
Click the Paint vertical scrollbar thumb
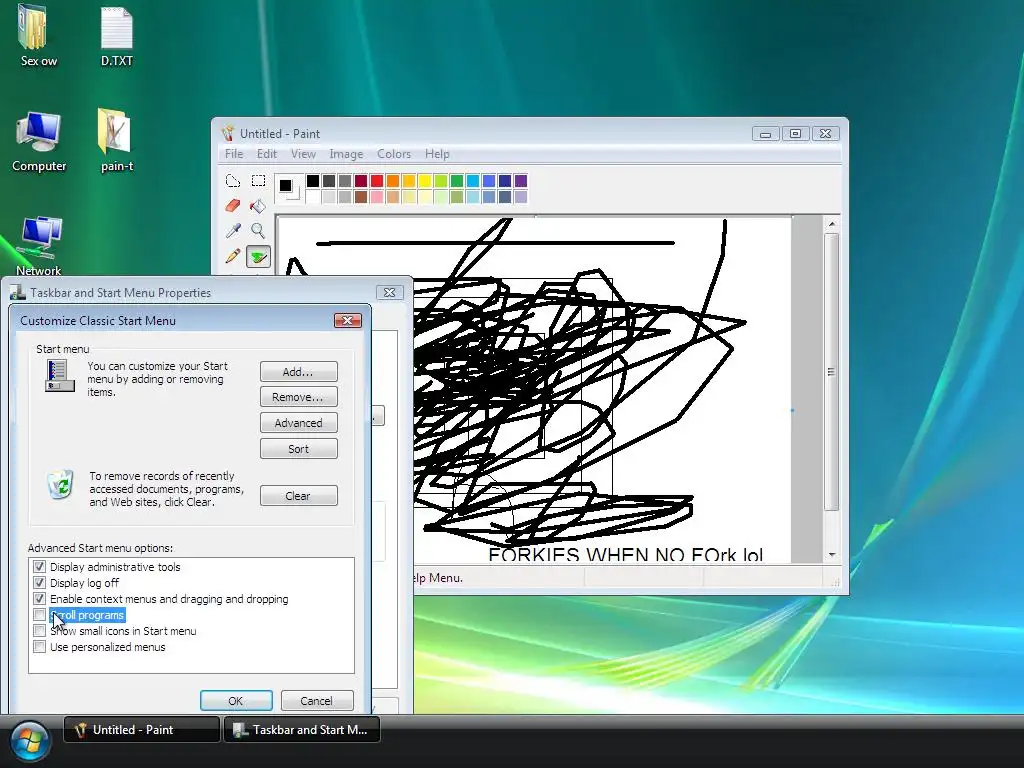pos(831,372)
